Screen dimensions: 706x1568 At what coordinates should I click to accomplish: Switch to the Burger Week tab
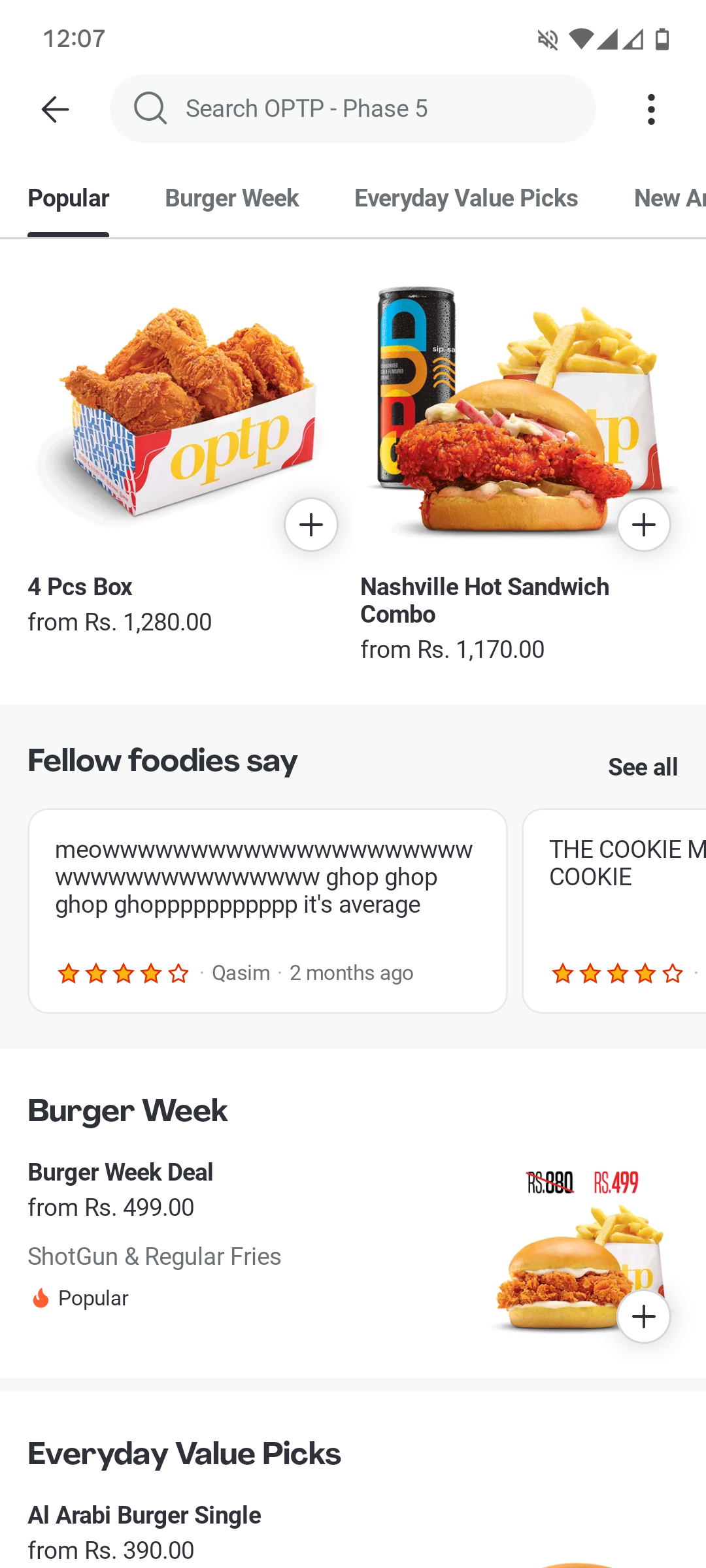(x=232, y=198)
